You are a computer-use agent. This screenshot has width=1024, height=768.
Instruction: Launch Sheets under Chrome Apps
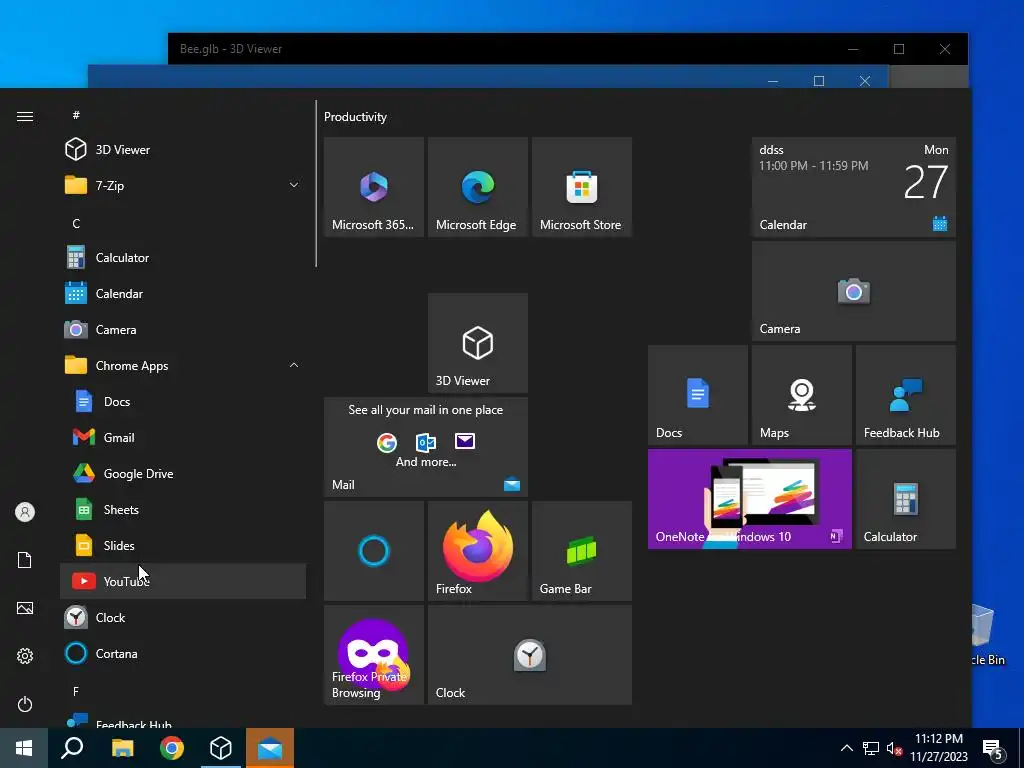(x=183, y=509)
